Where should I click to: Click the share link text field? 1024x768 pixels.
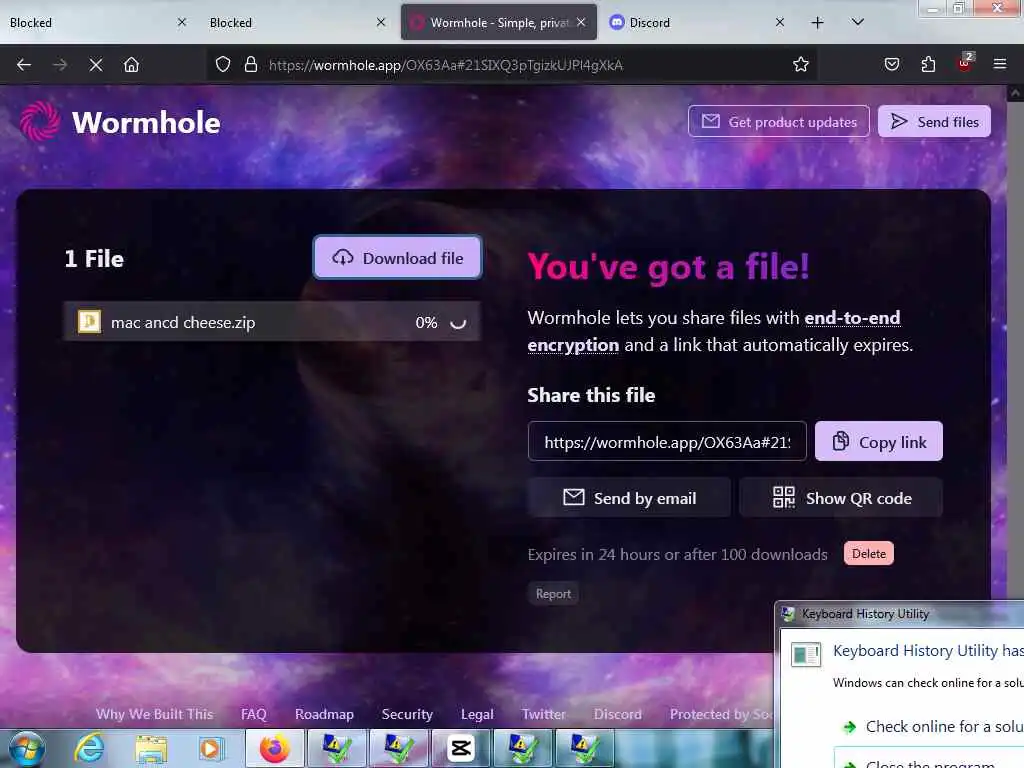(667, 442)
